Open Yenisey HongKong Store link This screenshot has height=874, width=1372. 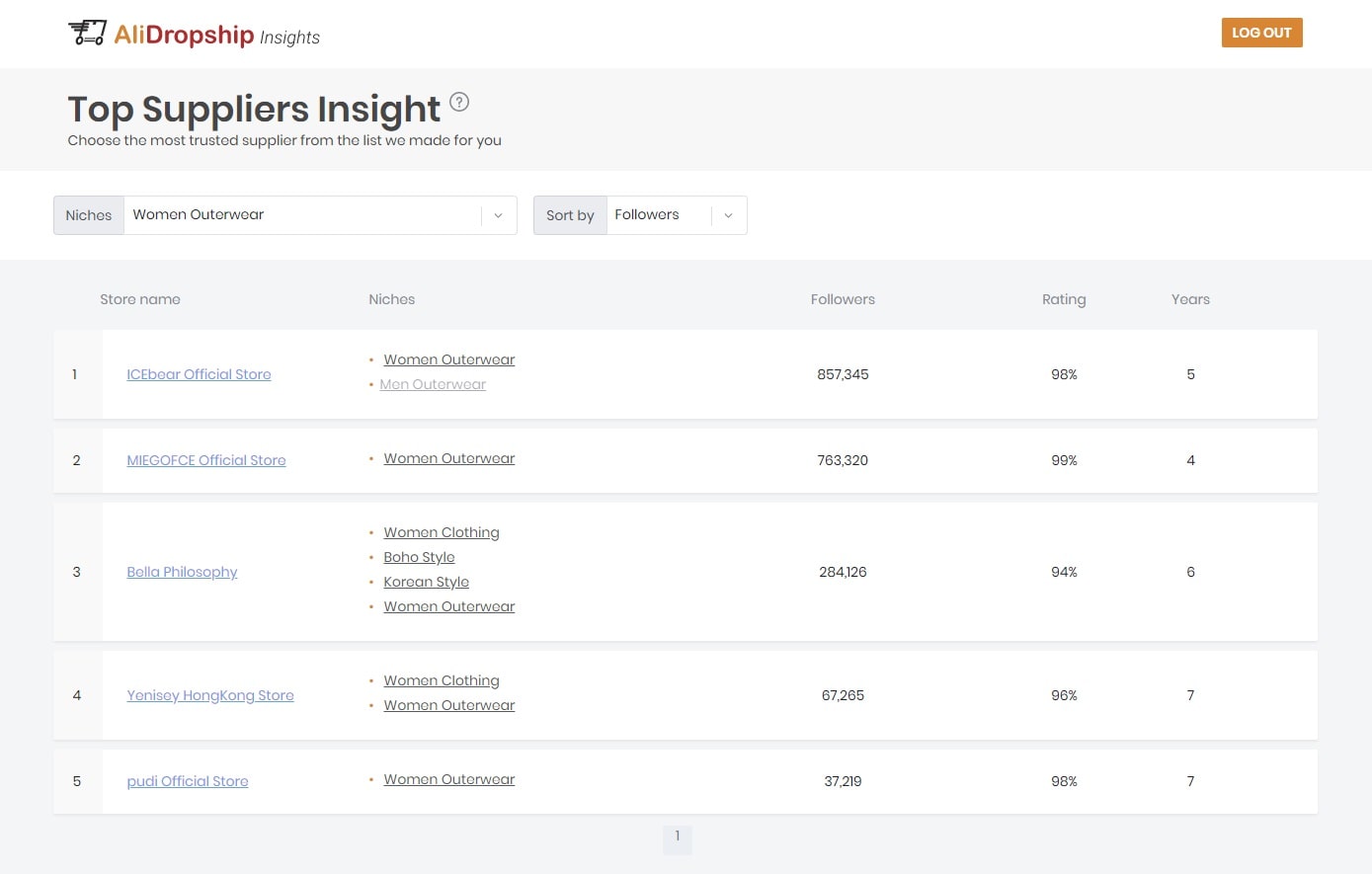[x=210, y=695]
